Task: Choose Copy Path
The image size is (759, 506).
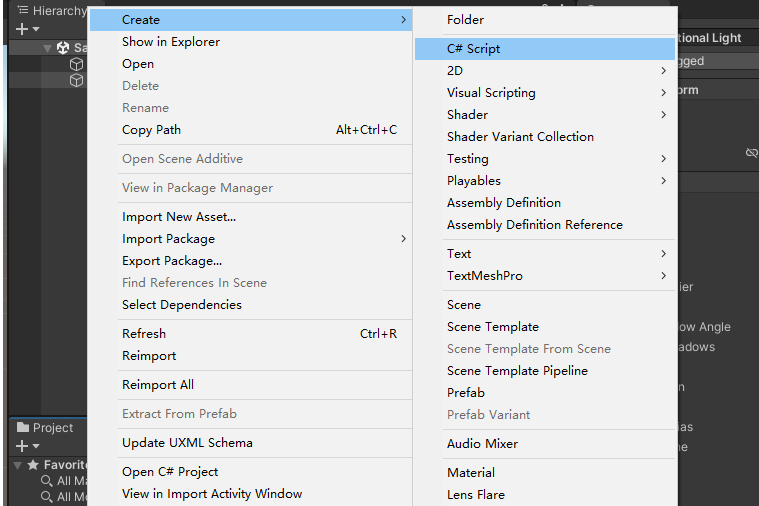Action: [251, 130]
